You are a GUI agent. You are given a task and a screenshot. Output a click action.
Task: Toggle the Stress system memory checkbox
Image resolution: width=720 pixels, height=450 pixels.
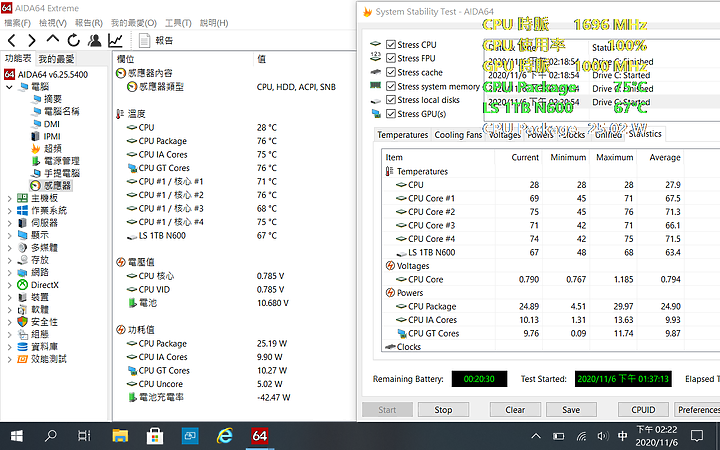coord(391,86)
